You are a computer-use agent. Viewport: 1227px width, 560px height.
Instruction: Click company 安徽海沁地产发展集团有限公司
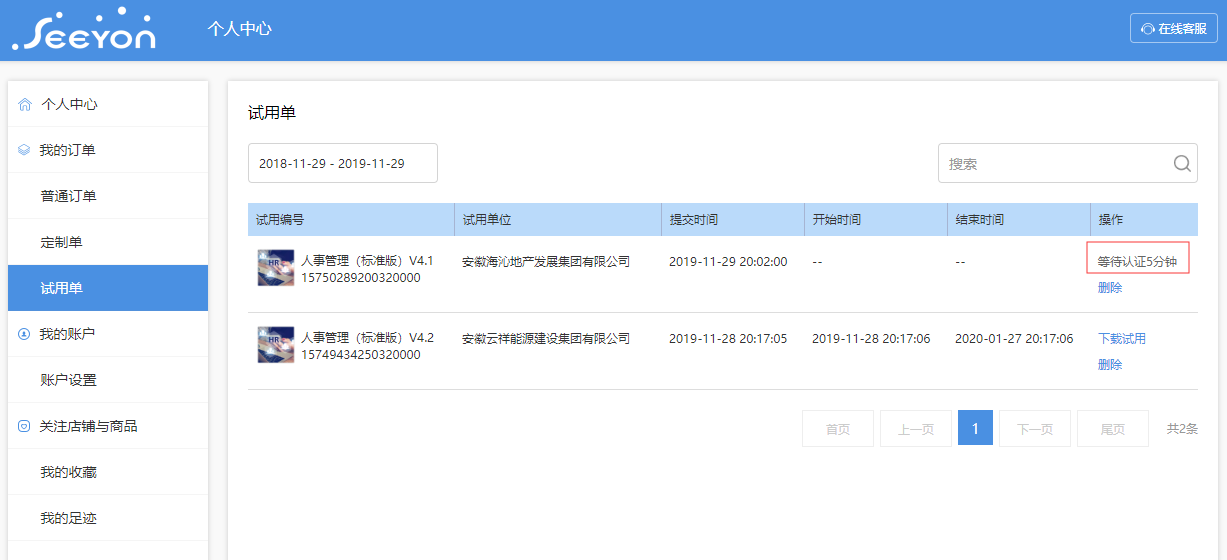pyautogui.click(x=546, y=262)
